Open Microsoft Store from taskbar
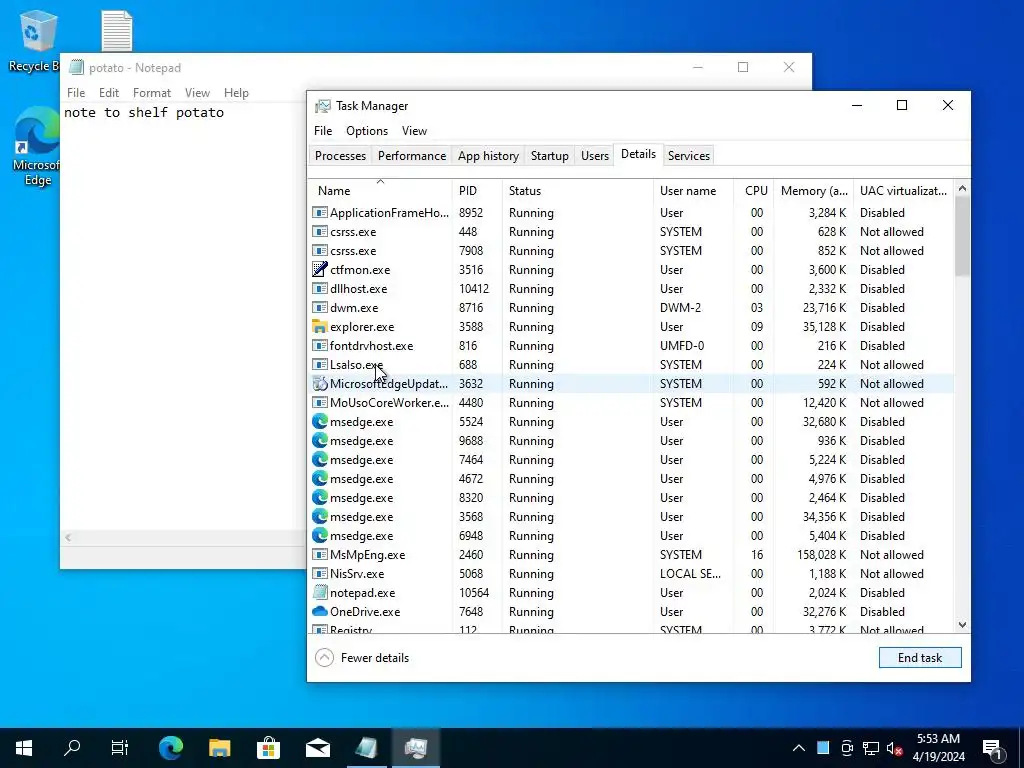The height and width of the screenshot is (768, 1024). (x=268, y=748)
